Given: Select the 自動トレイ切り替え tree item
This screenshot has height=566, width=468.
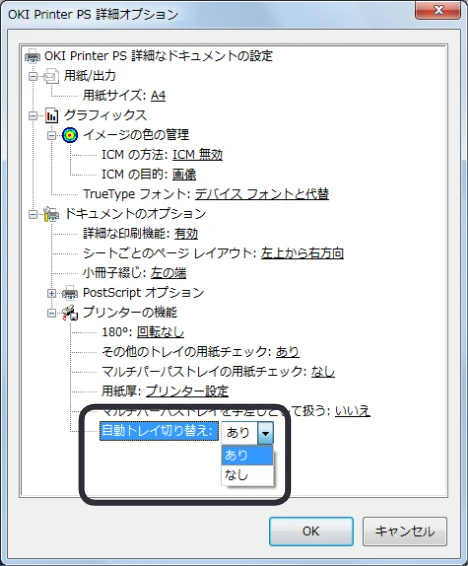Looking at the screenshot, I should [x=159, y=431].
